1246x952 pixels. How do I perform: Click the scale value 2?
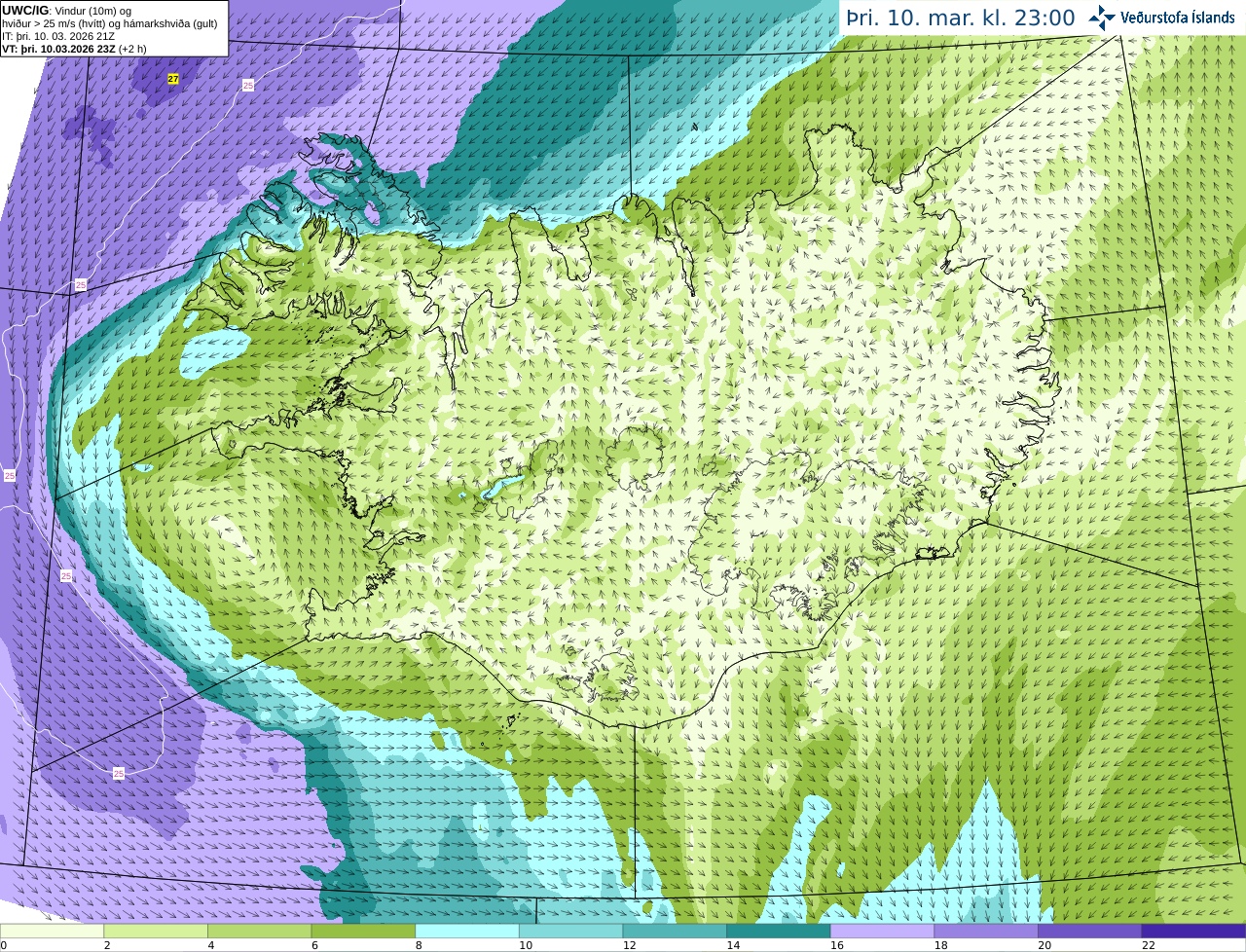point(106,945)
